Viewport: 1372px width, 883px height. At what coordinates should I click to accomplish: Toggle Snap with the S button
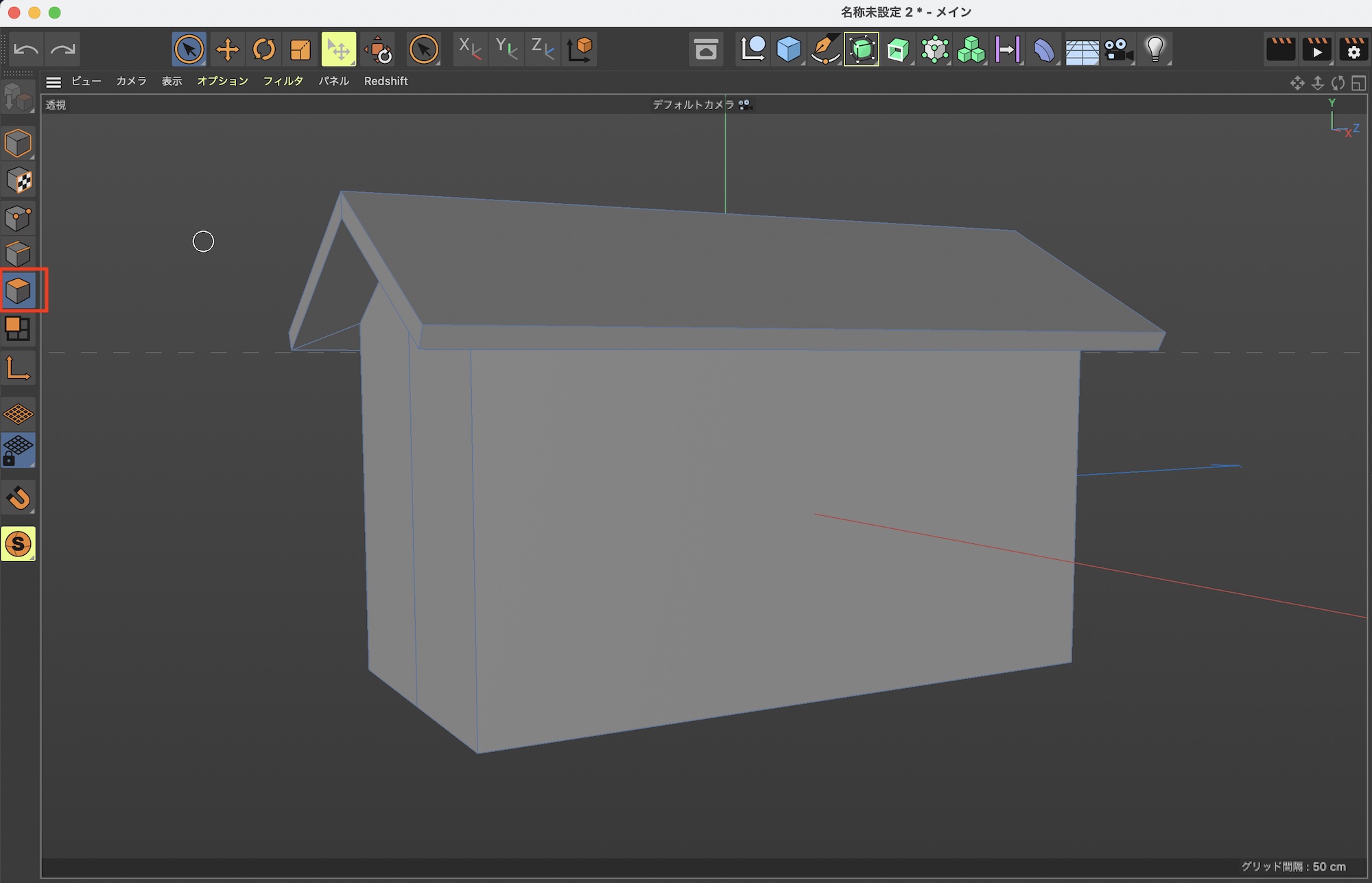click(19, 544)
